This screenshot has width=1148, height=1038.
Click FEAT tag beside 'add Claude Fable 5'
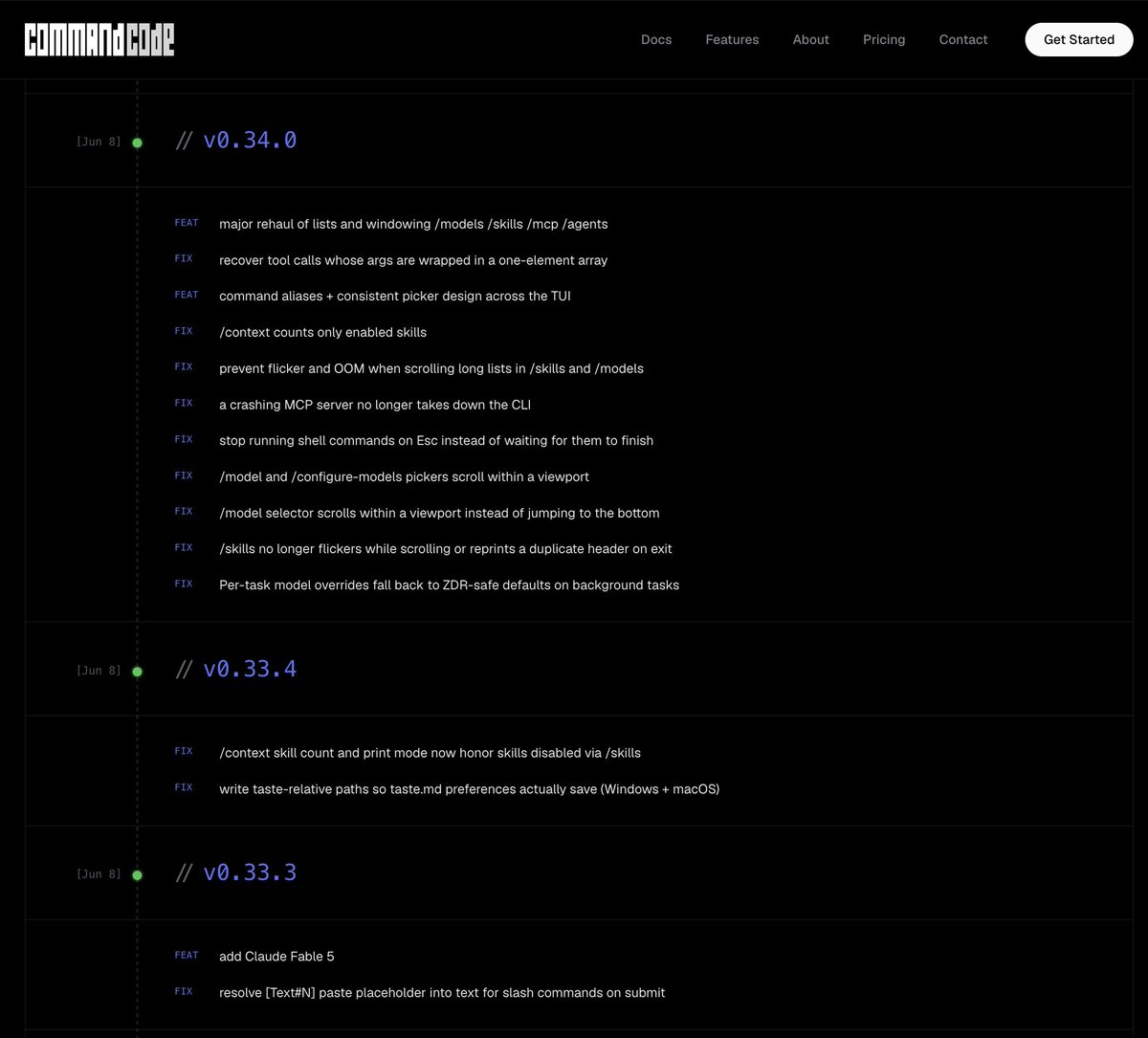[187, 955]
